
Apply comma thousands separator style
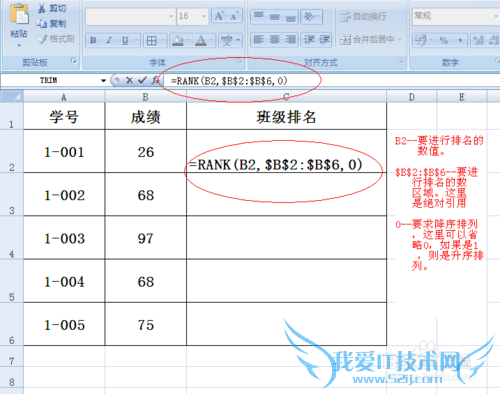pos(460,40)
